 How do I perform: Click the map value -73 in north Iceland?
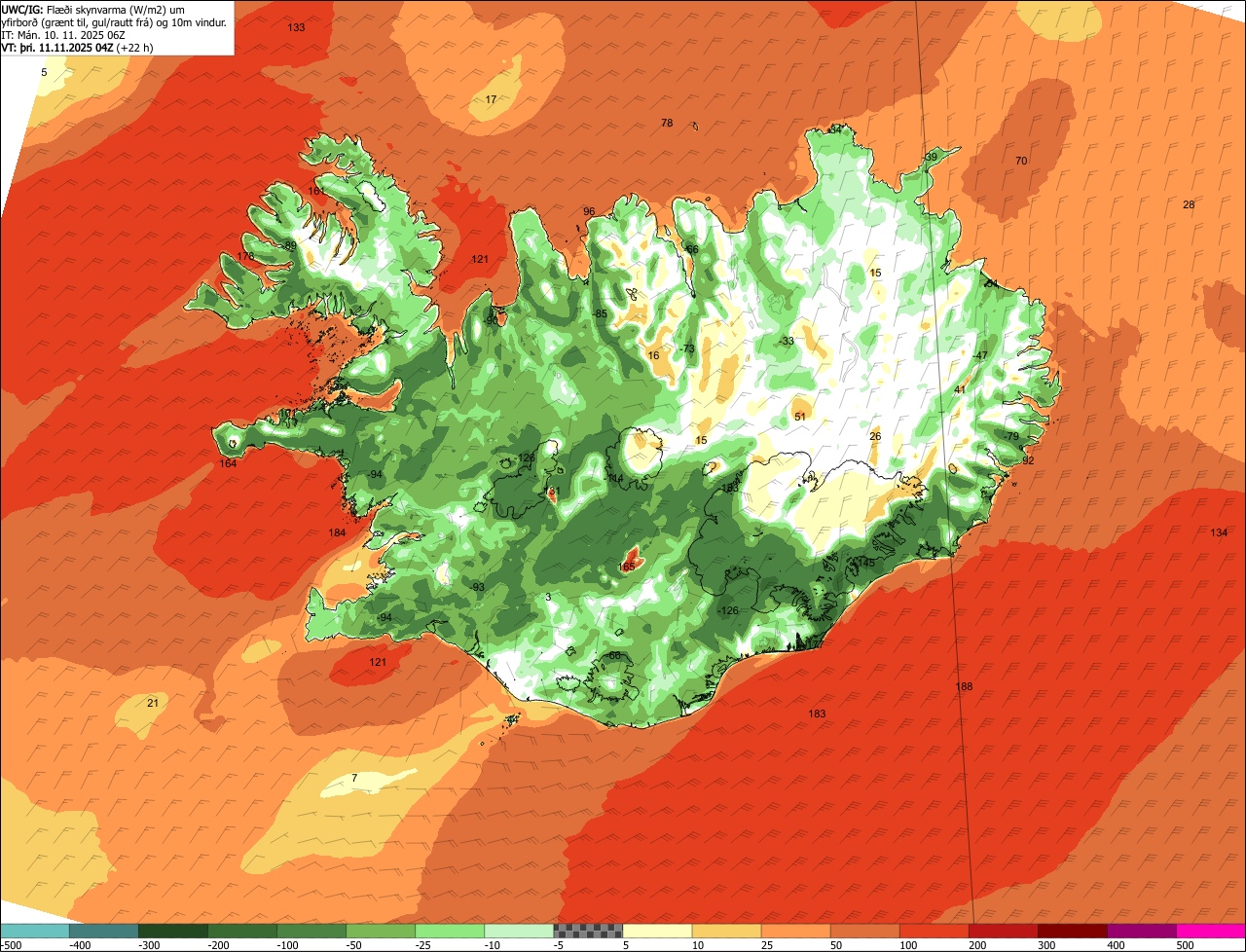686,348
